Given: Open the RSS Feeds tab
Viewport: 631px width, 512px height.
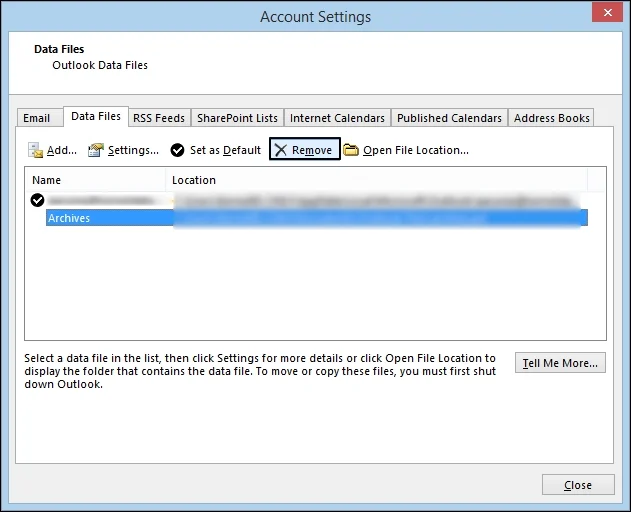Looking at the screenshot, I should 159,118.
